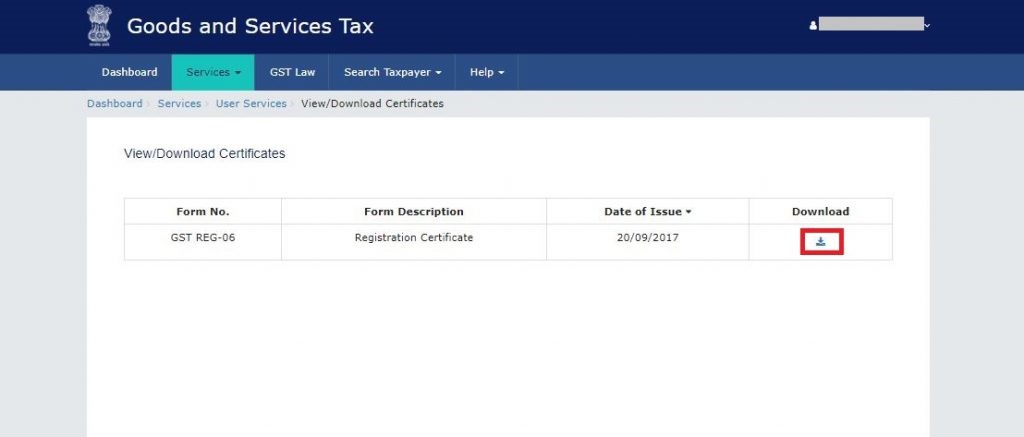Open the Services dropdown menu

pos(213,72)
